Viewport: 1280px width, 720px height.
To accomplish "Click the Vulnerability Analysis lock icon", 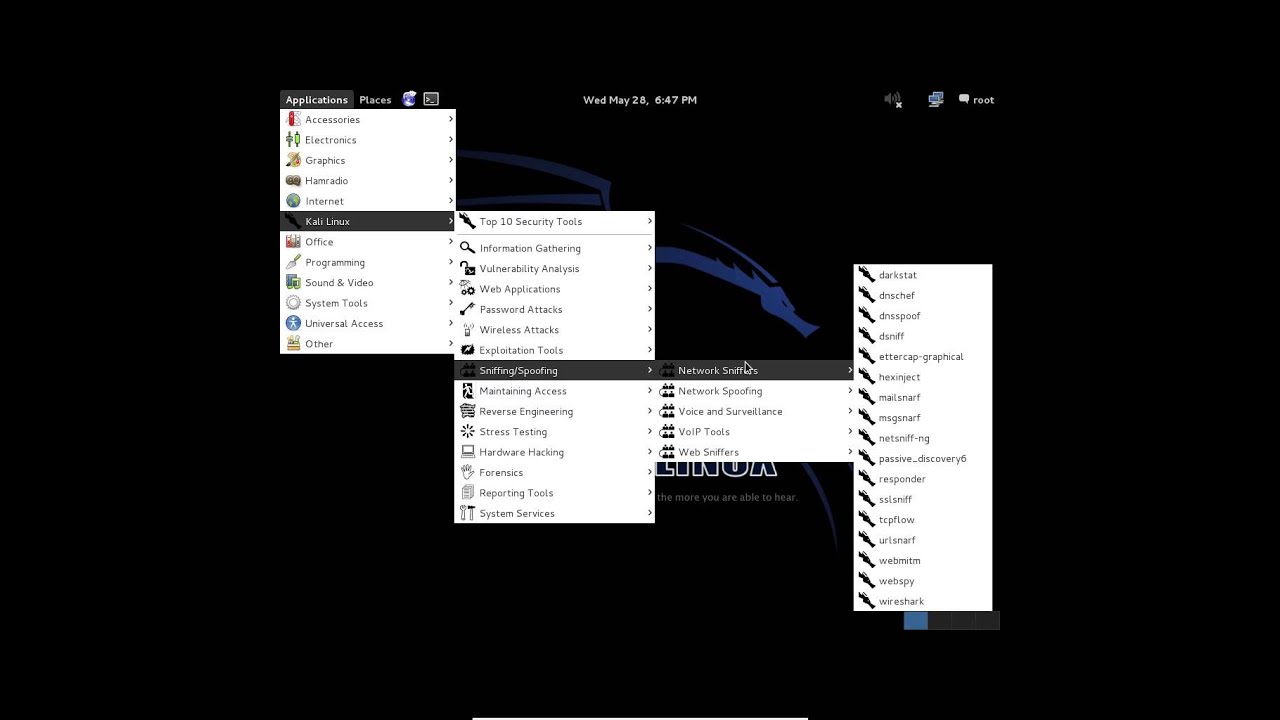I will pos(467,268).
